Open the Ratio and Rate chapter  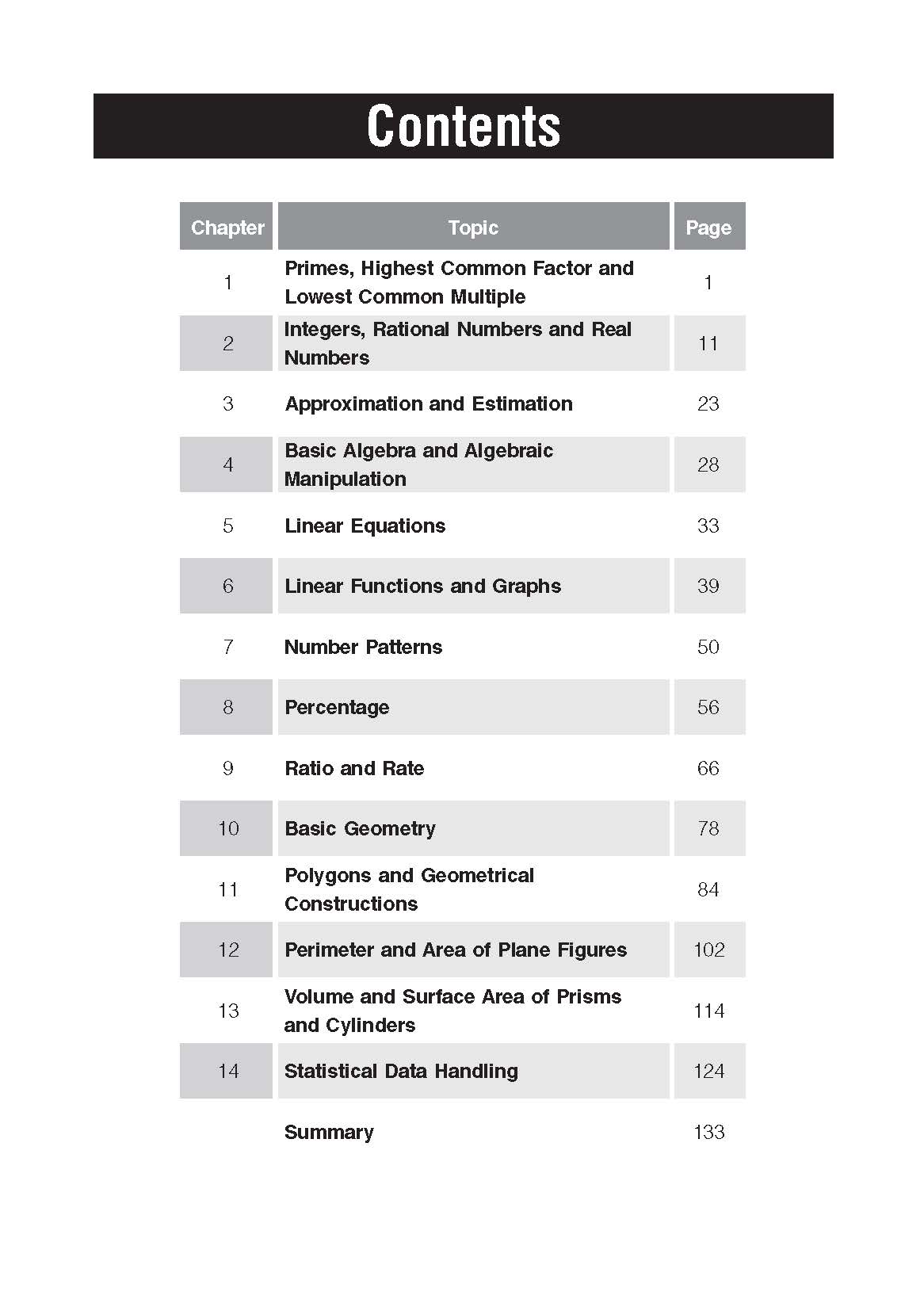354,768
